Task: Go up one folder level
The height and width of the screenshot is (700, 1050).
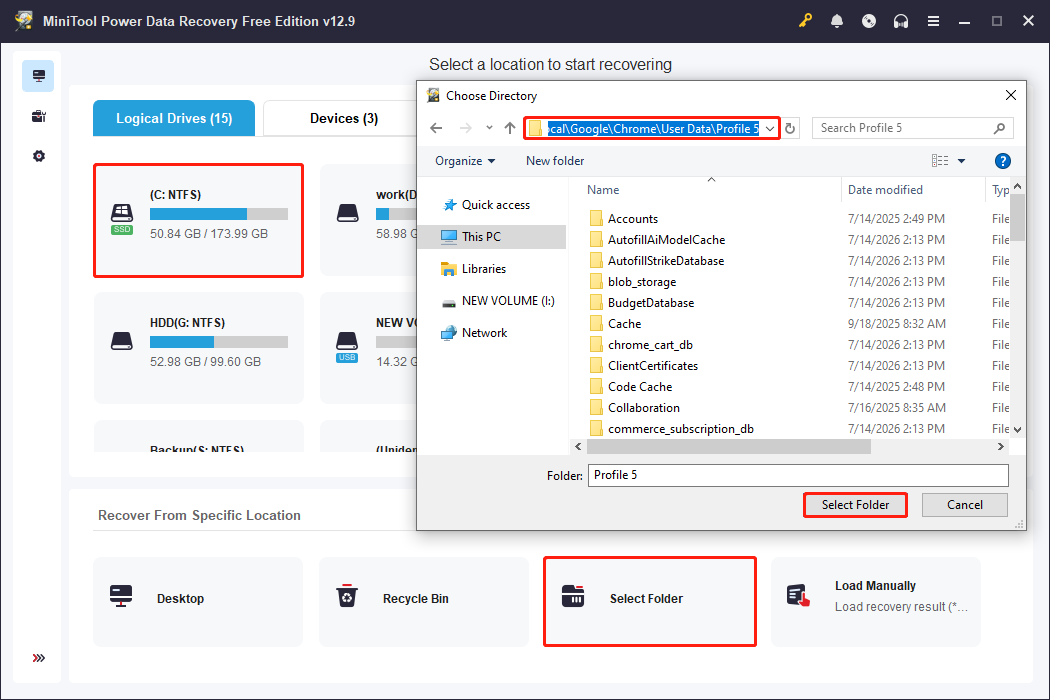Action: coord(510,128)
